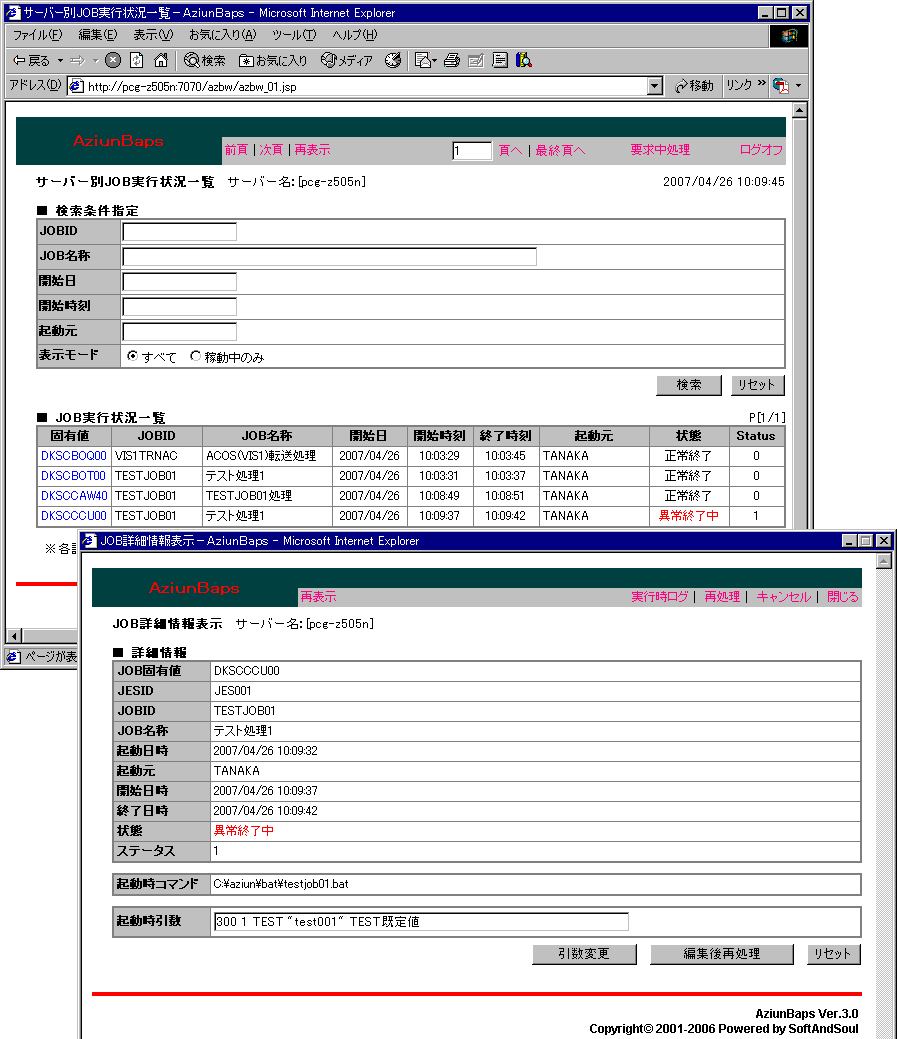Image resolution: width=897 pixels, height=1039 pixels.
Task: Click キャンセル link in detail window
Action: pyautogui.click(x=784, y=597)
